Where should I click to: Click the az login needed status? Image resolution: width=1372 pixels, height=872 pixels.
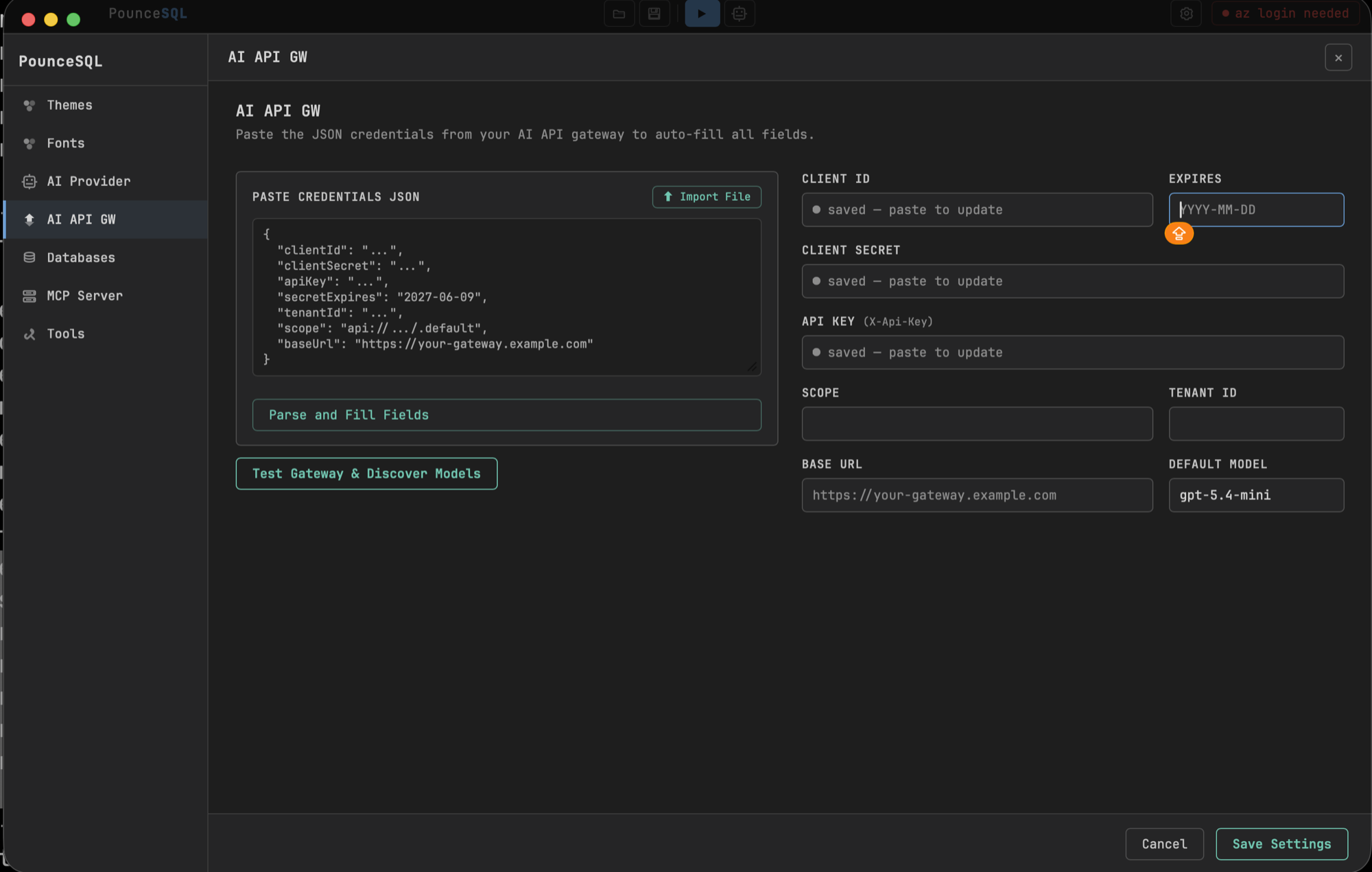[1285, 14]
